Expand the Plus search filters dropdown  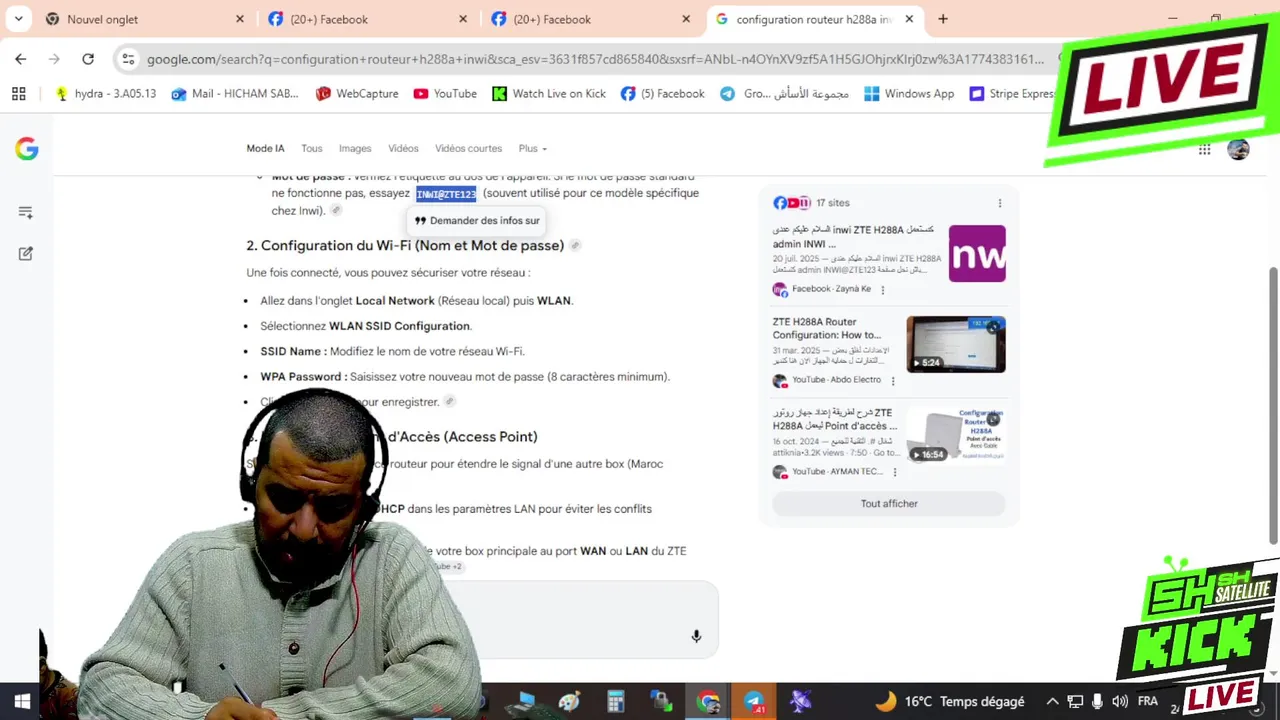click(532, 148)
